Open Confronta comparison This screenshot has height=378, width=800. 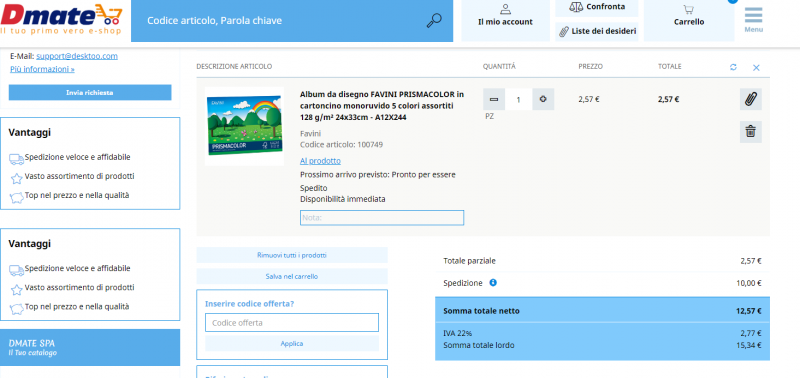(597, 8)
